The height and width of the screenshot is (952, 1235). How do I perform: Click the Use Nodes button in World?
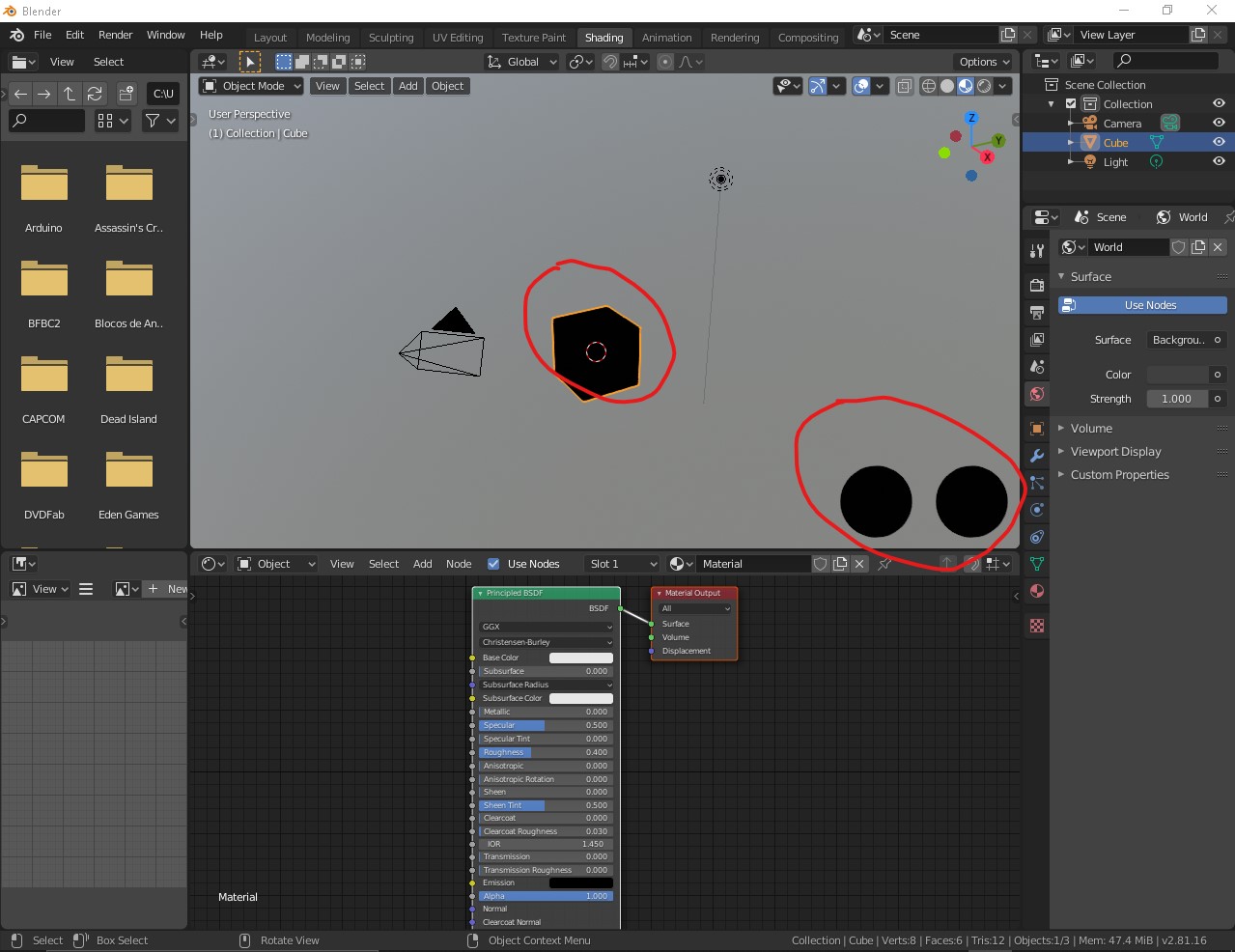click(1142, 305)
